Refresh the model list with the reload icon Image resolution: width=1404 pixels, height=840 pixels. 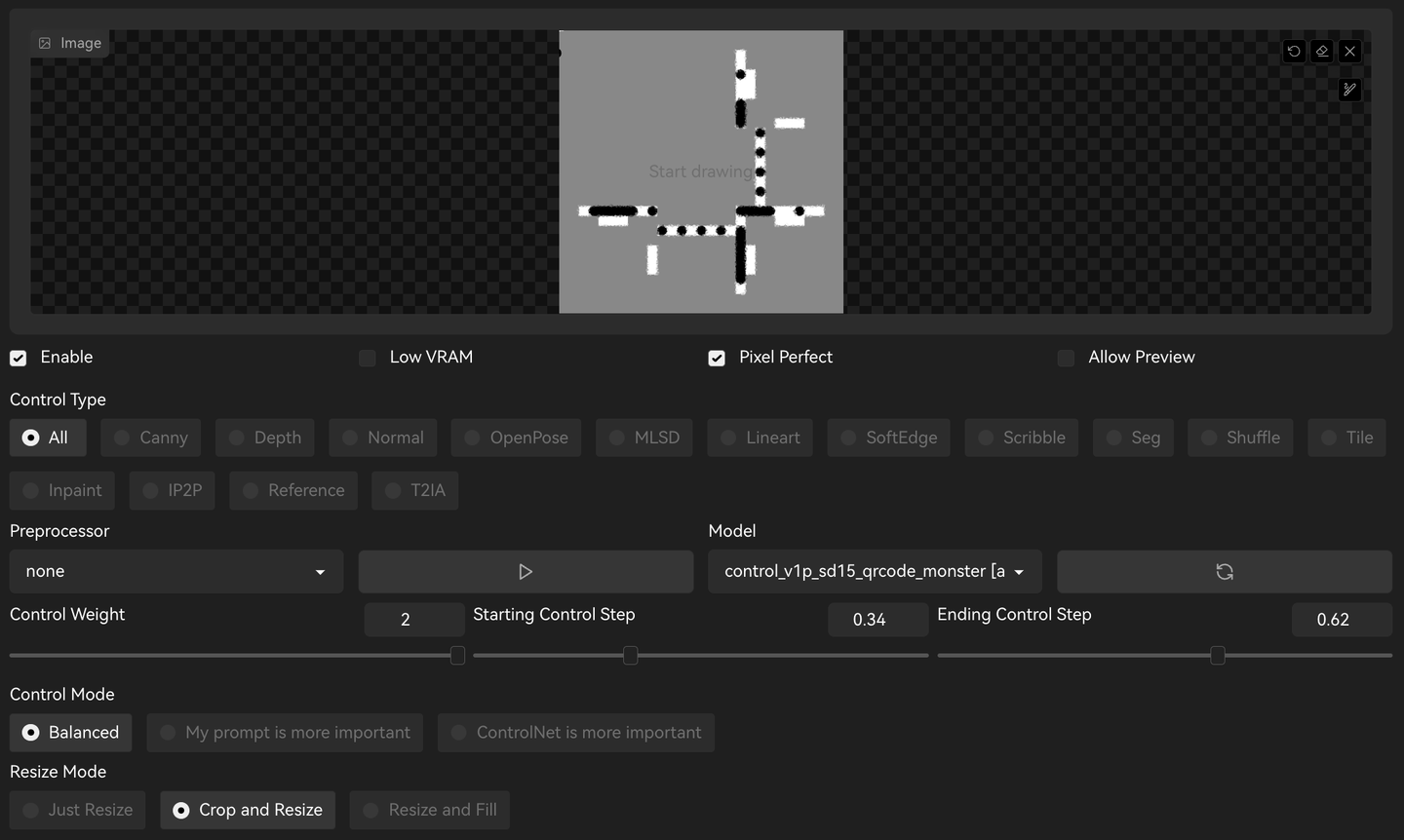[x=1225, y=572]
